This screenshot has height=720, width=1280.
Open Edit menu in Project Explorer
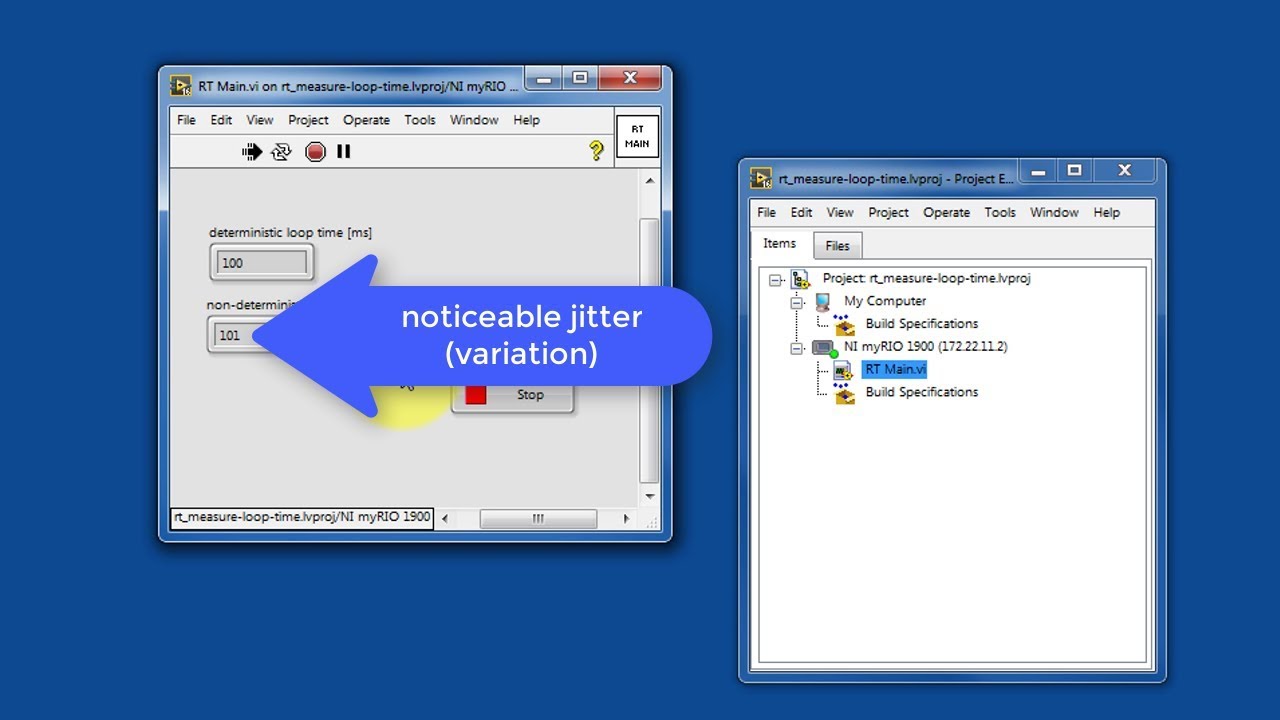click(x=801, y=212)
